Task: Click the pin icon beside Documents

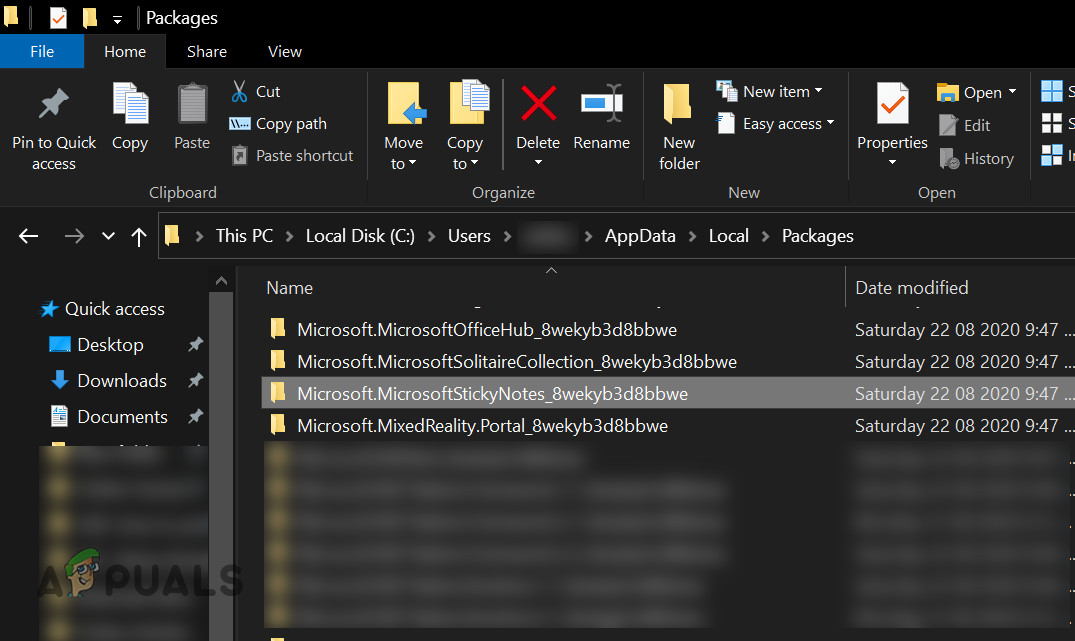Action: (x=195, y=416)
